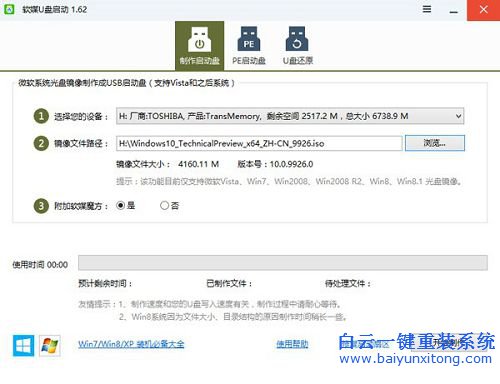Click the 软媒U盘启动 1.62 title text
This screenshot has height=384, width=500.
55,9
